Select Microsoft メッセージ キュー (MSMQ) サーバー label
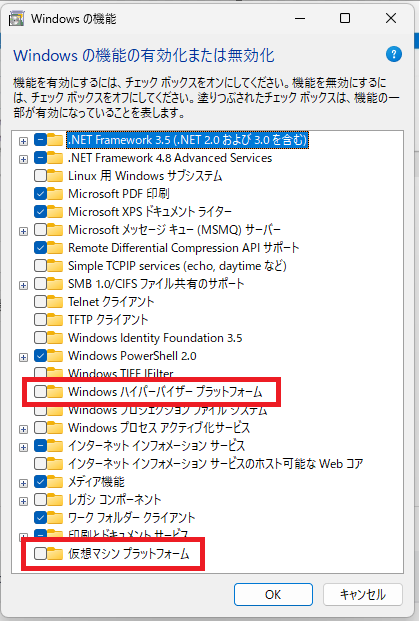The height and width of the screenshot is (621, 420). tap(174, 230)
